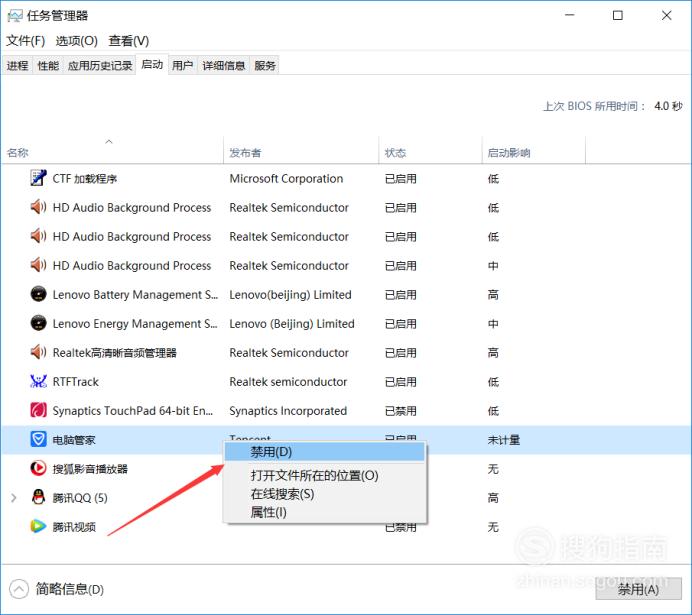Click Microsoft Corporation publisher cell

pos(286,179)
